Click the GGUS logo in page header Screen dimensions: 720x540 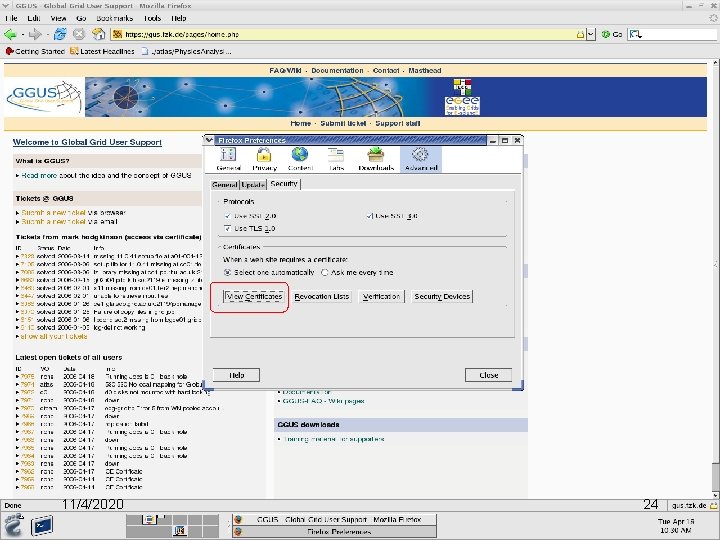(44, 96)
